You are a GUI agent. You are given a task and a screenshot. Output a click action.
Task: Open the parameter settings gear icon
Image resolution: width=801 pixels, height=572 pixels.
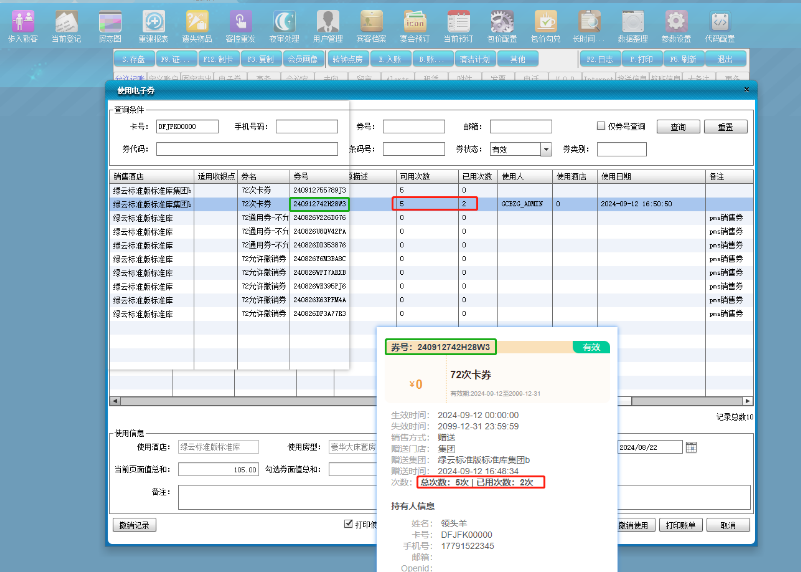[676, 27]
